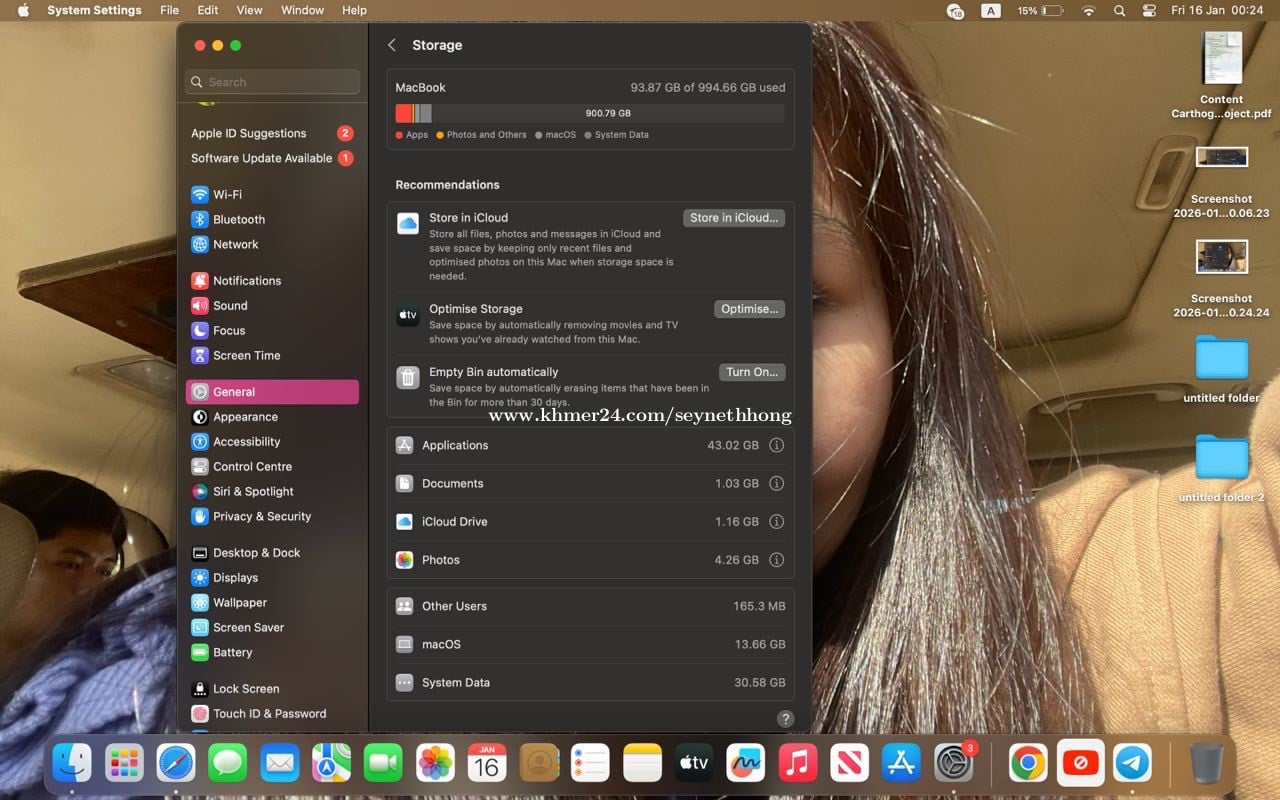The height and width of the screenshot is (800, 1280).
Task: Click the Optimise storage button
Action: 749,309
